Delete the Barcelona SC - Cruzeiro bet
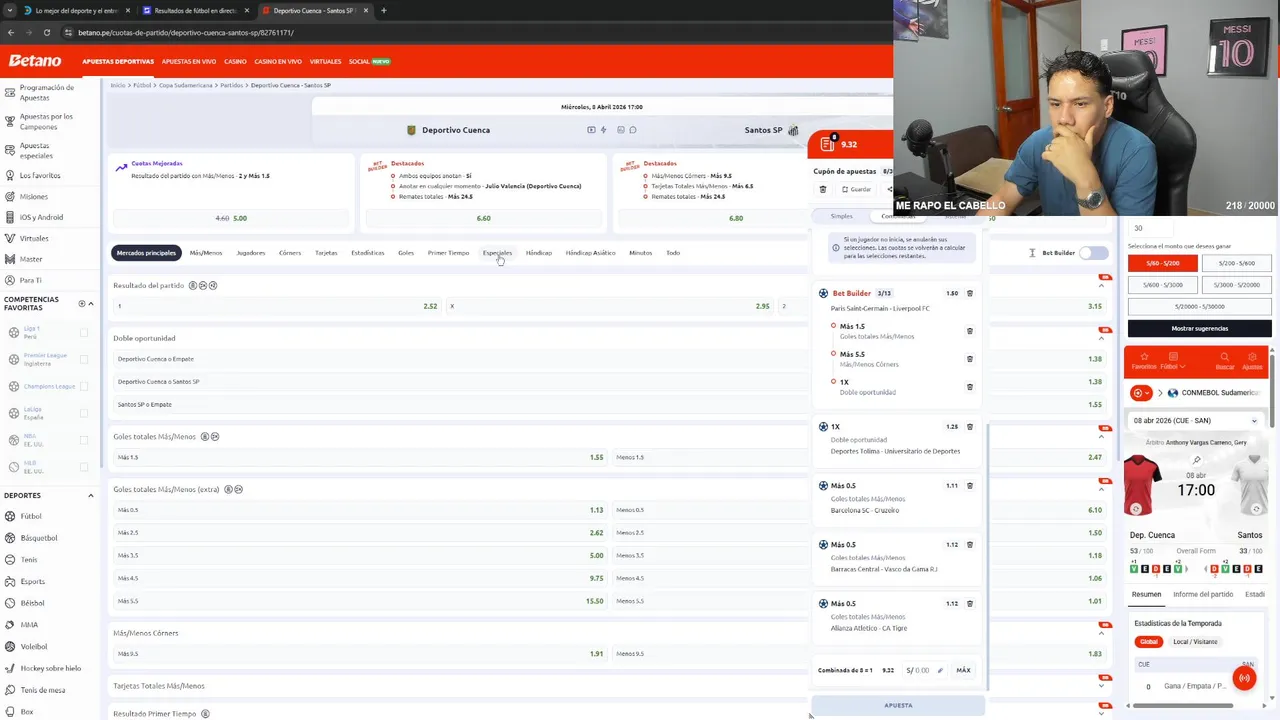 (x=969, y=486)
